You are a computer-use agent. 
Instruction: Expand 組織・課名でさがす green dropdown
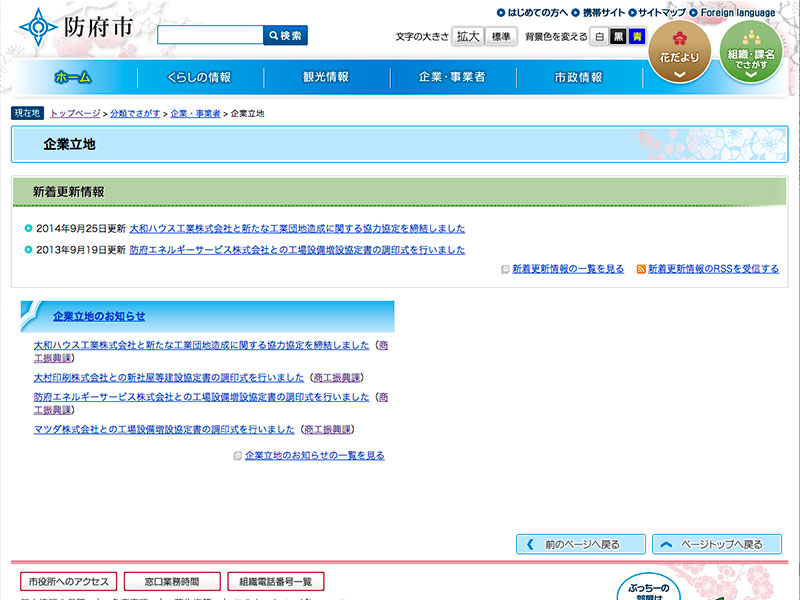[x=751, y=53]
